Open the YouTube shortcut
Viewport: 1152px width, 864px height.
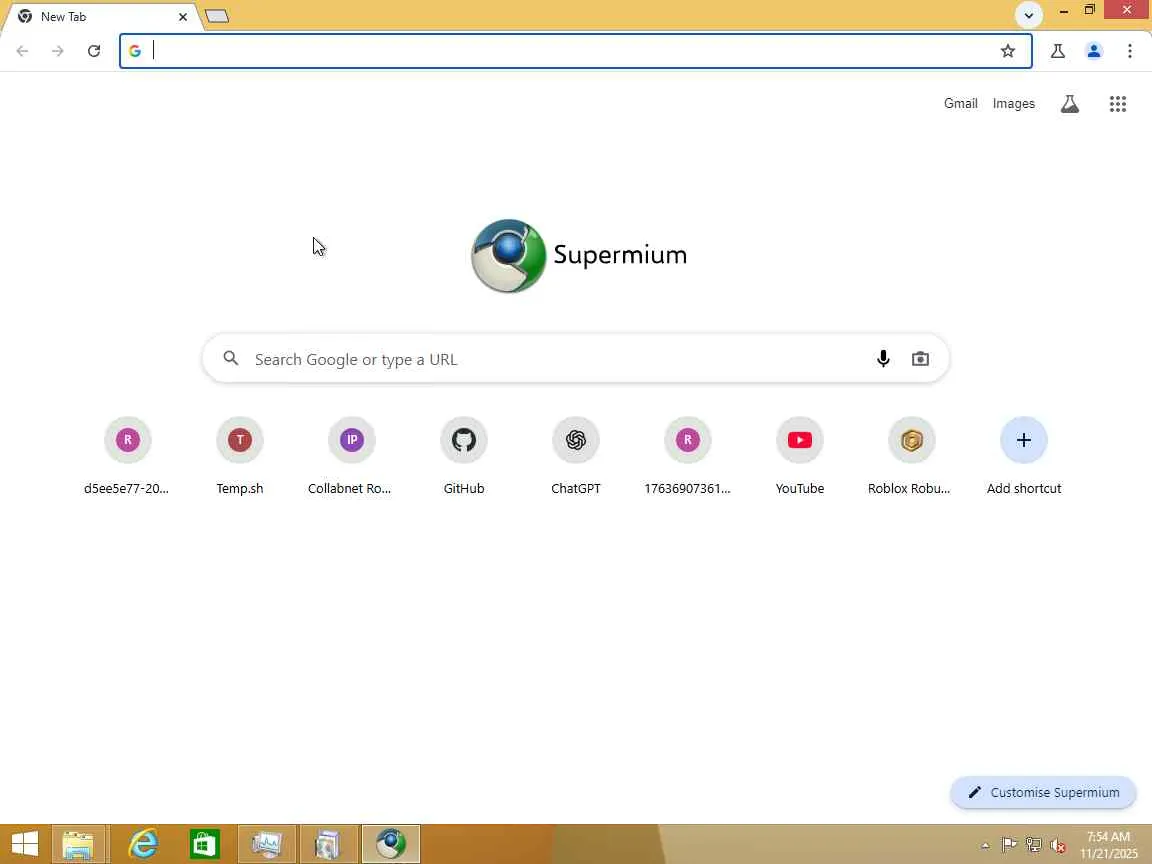[x=799, y=456]
